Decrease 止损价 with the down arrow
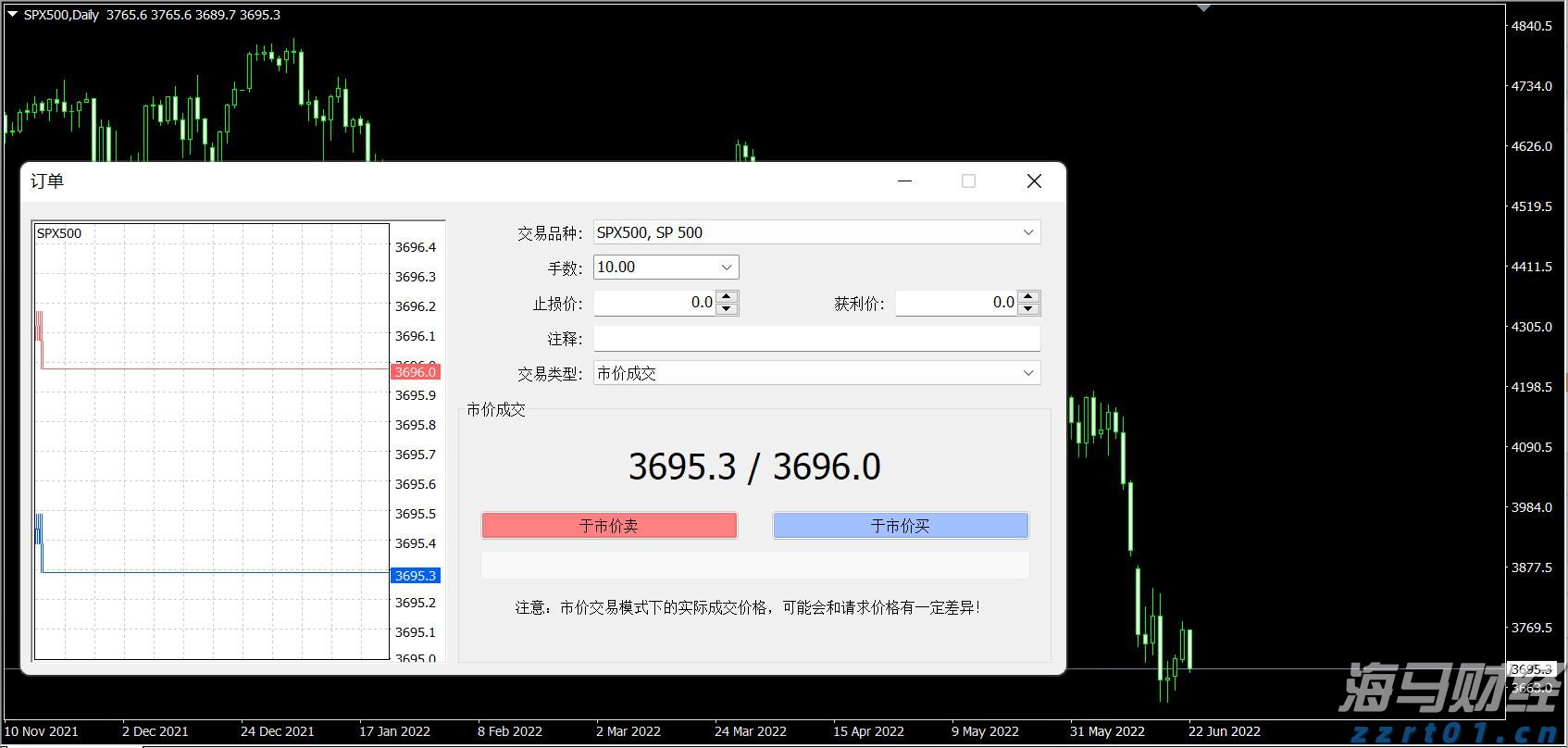Viewport: 1568px width, 748px height. click(728, 309)
